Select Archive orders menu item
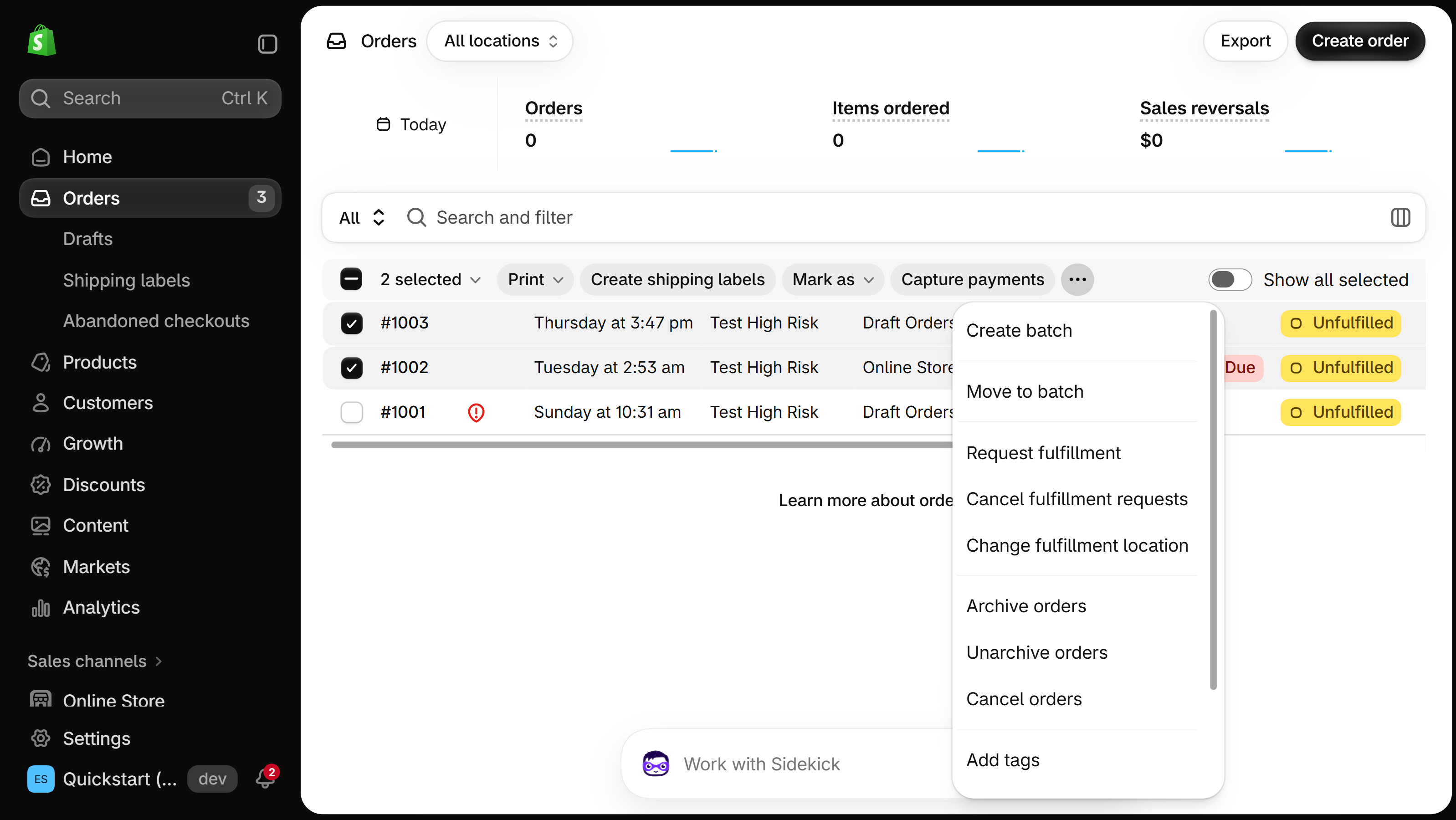 [1077, 606]
